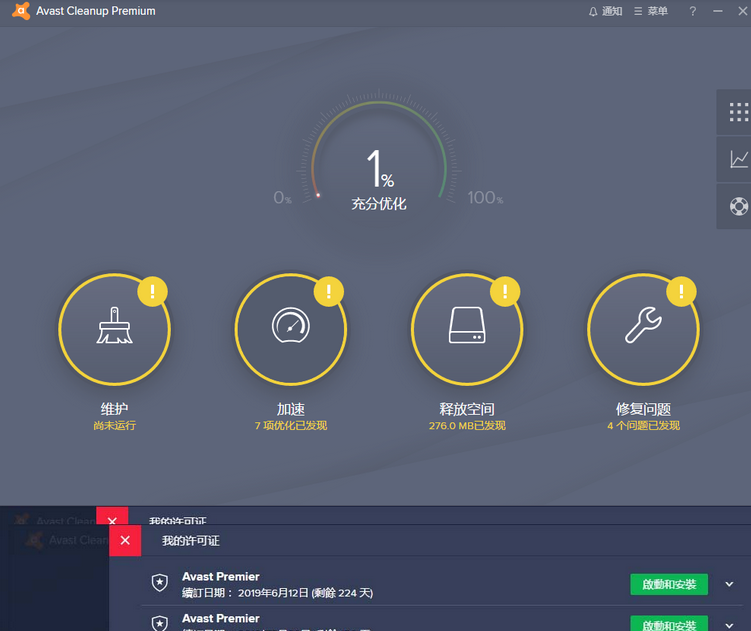751x631 pixels.
Task: Click the 释放空间 label
Action: [x=467, y=409]
